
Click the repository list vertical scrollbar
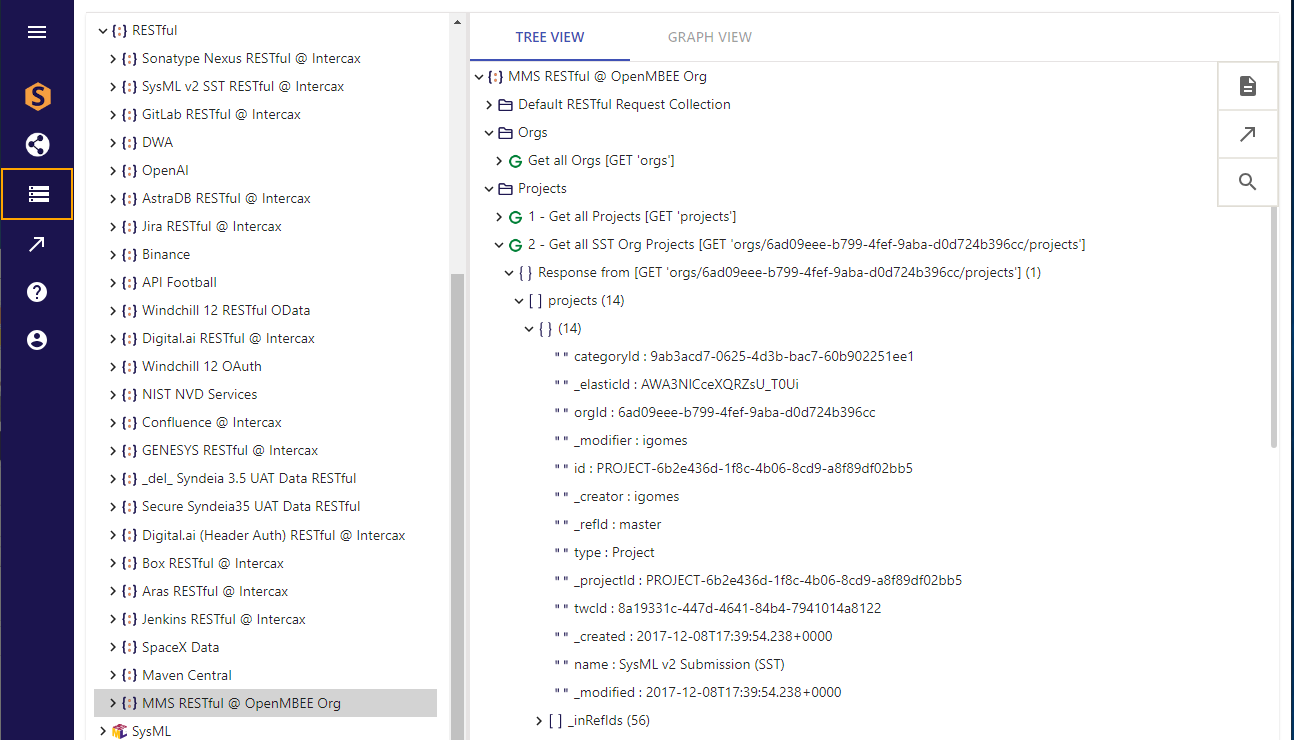coord(457,500)
